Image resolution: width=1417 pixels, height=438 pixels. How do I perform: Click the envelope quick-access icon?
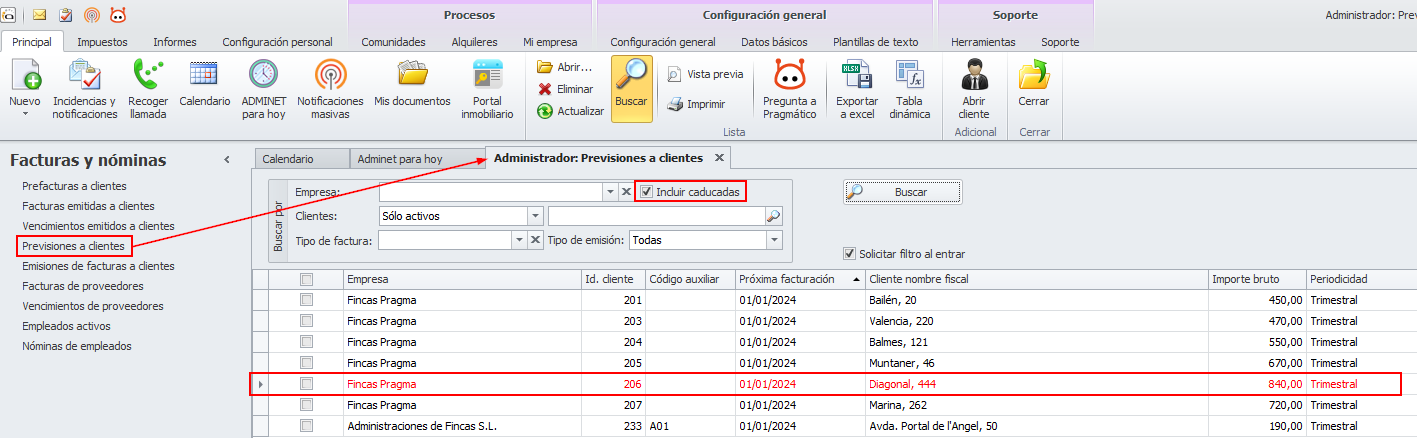tap(40, 15)
